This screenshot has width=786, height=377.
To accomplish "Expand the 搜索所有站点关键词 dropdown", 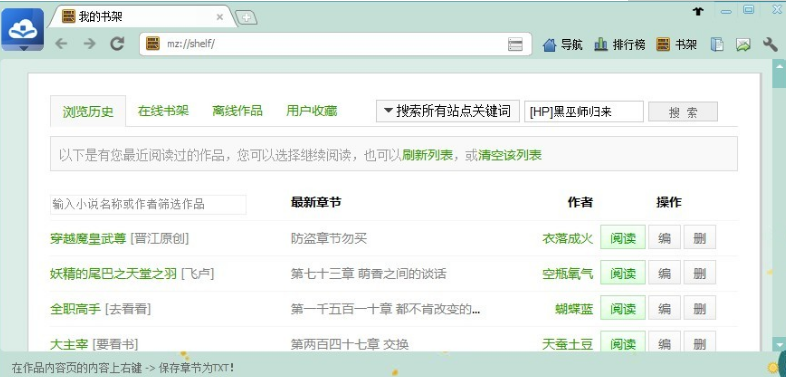I will point(448,111).
